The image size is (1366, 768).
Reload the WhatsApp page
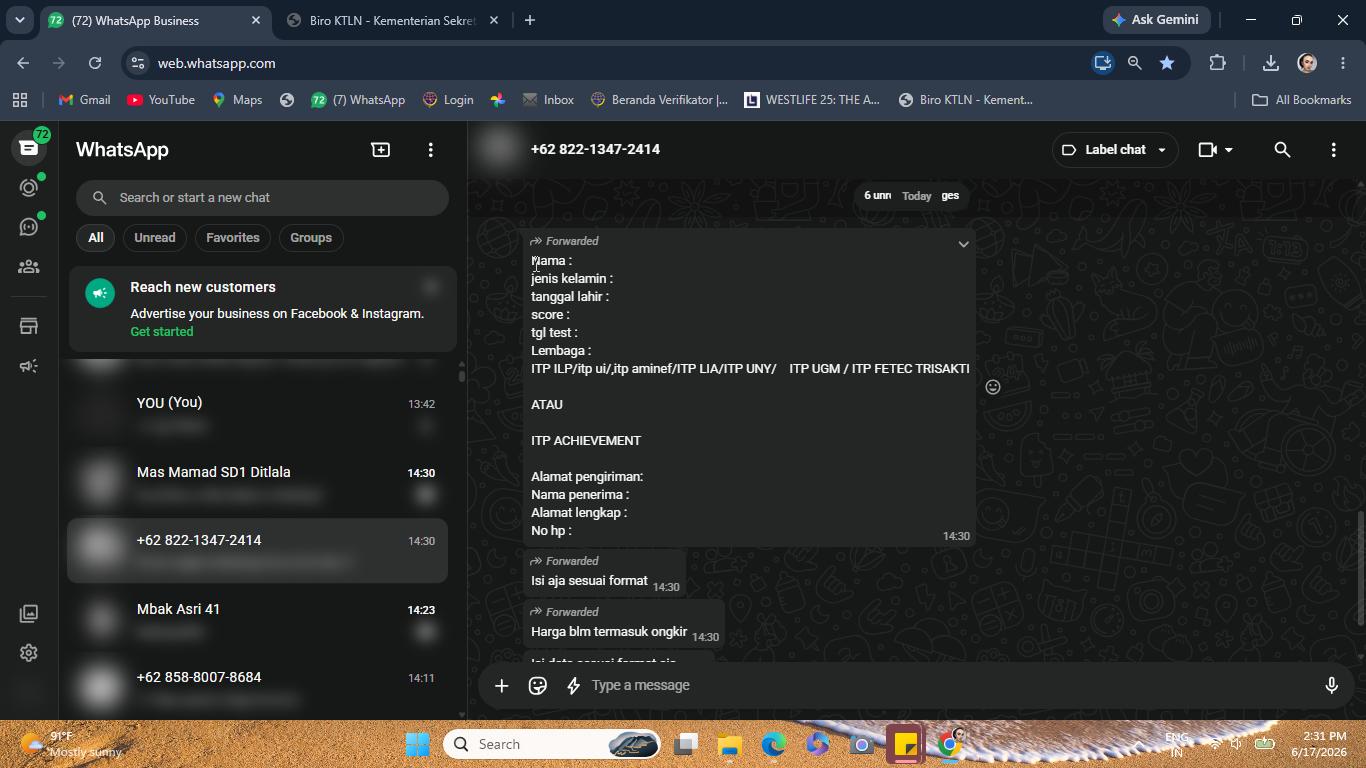pyautogui.click(x=95, y=63)
